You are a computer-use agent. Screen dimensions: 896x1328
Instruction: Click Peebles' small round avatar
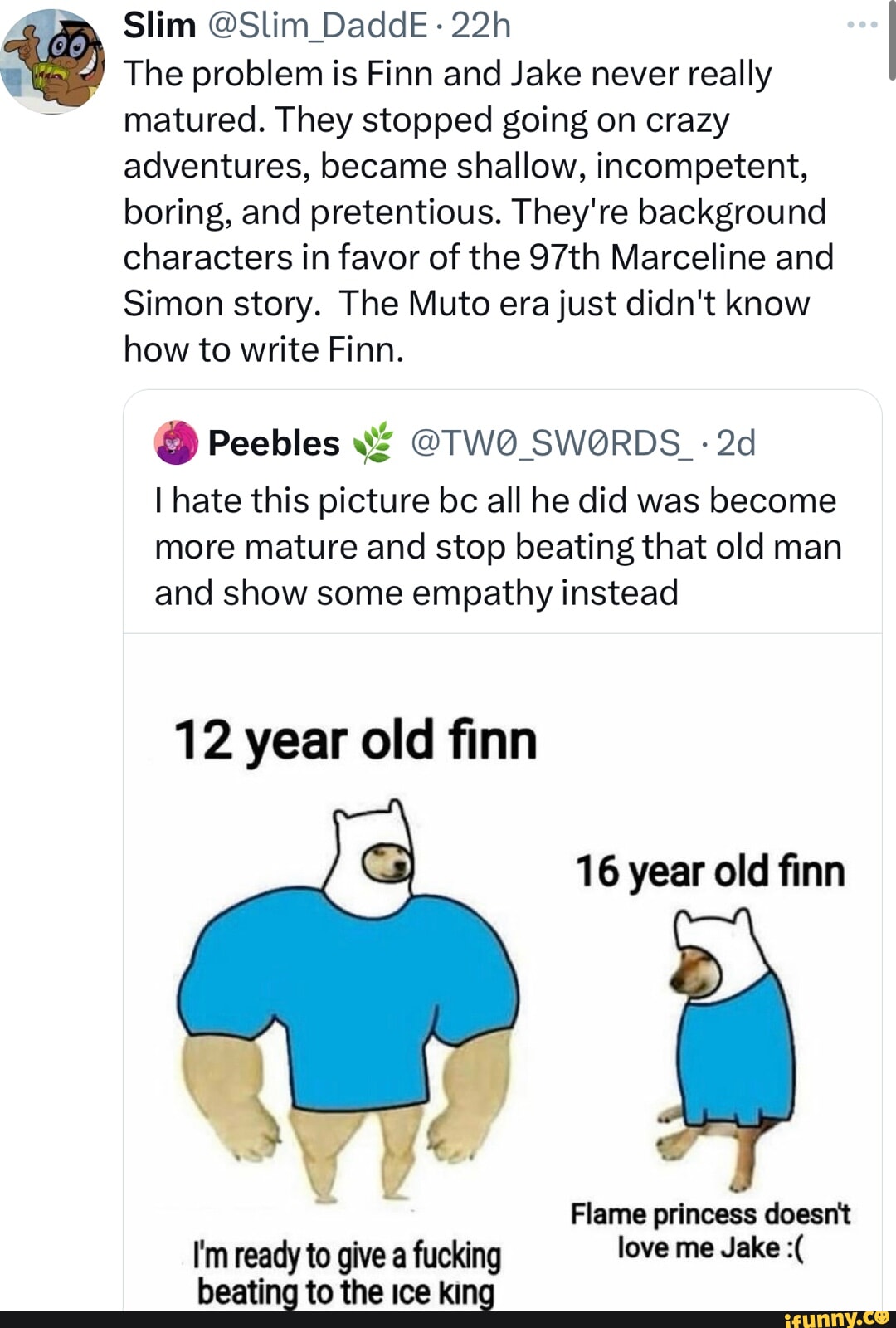point(176,442)
